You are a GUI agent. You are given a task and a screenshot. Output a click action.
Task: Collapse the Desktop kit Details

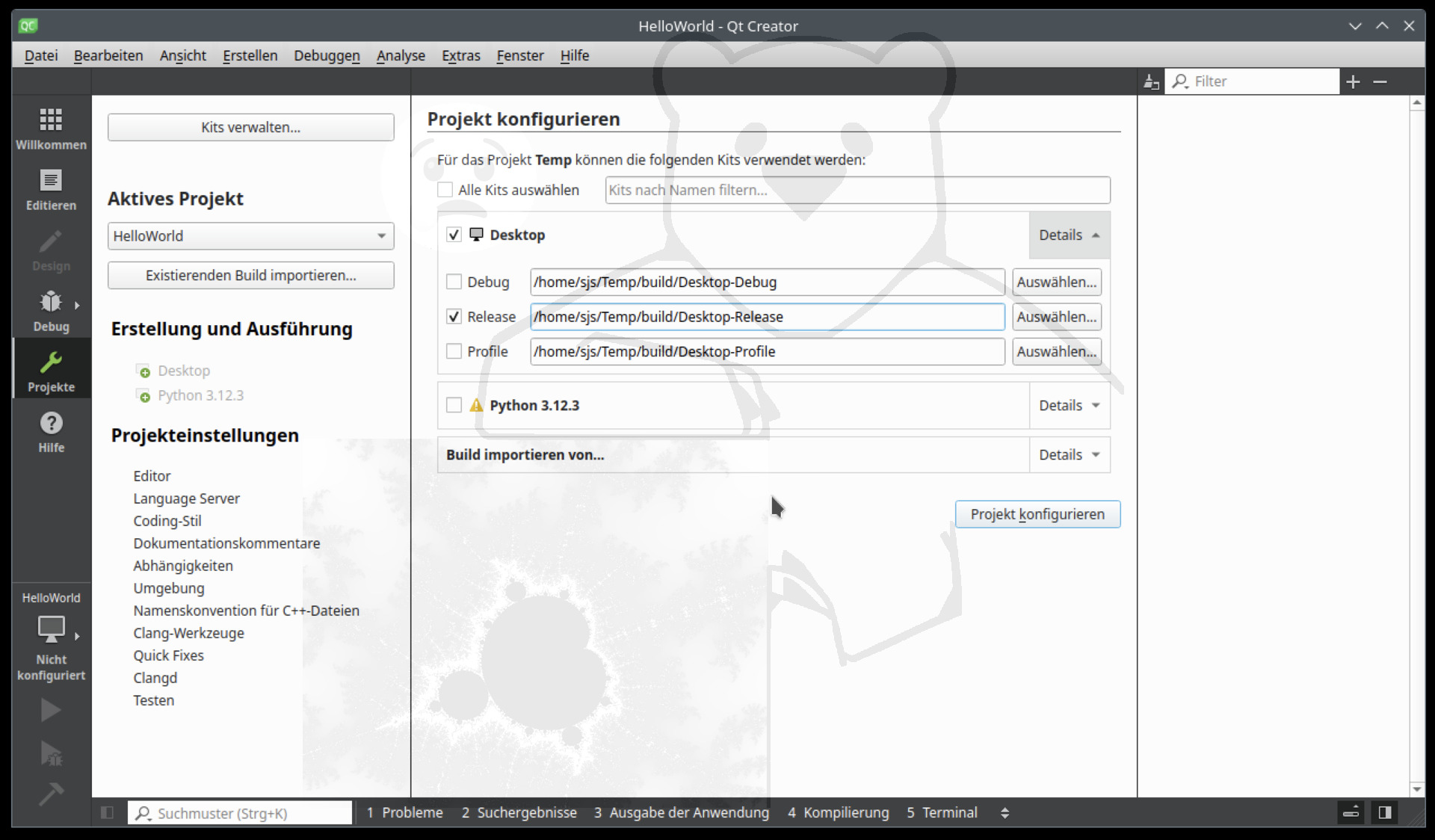coord(1069,235)
